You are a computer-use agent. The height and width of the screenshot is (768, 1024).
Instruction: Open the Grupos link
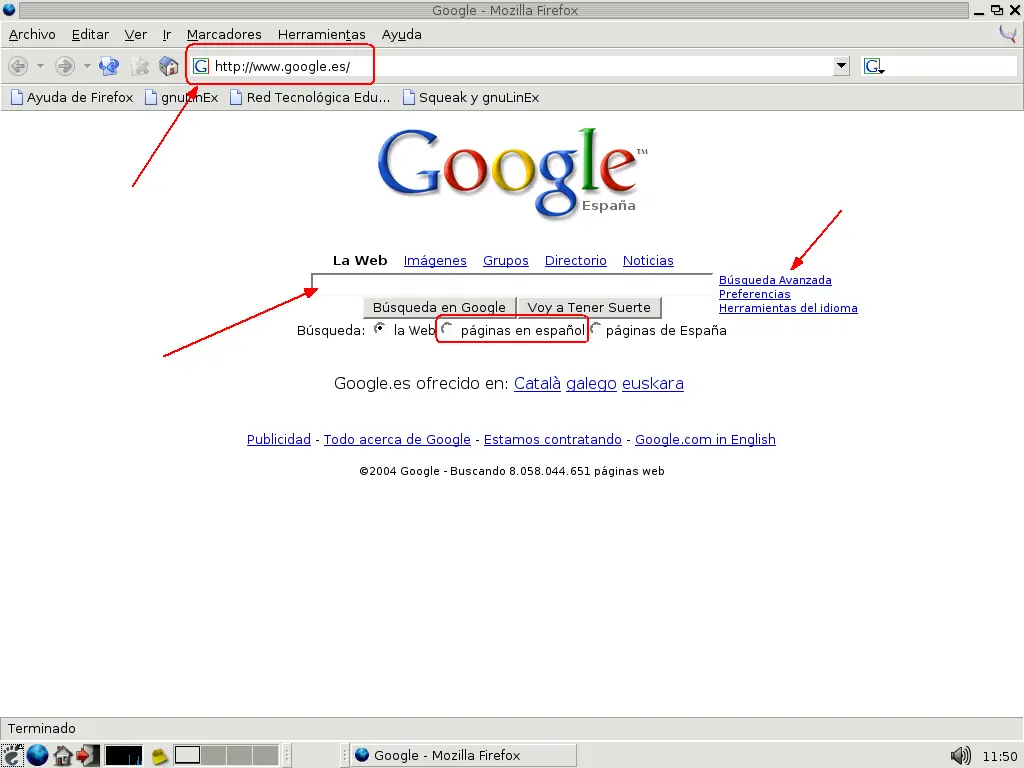[x=505, y=261]
